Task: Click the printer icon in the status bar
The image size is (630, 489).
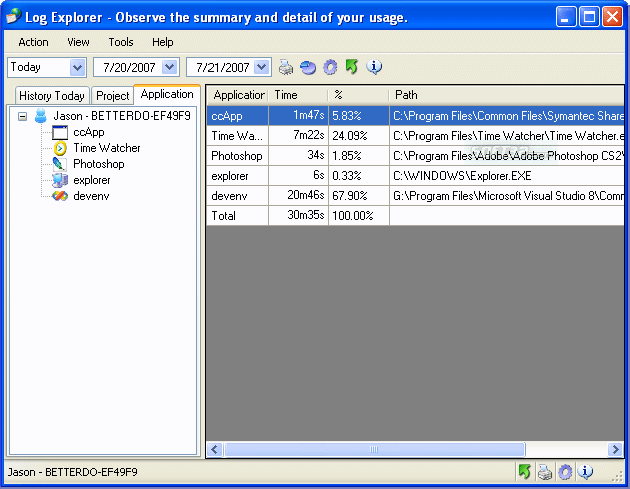Action: point(545,472)
